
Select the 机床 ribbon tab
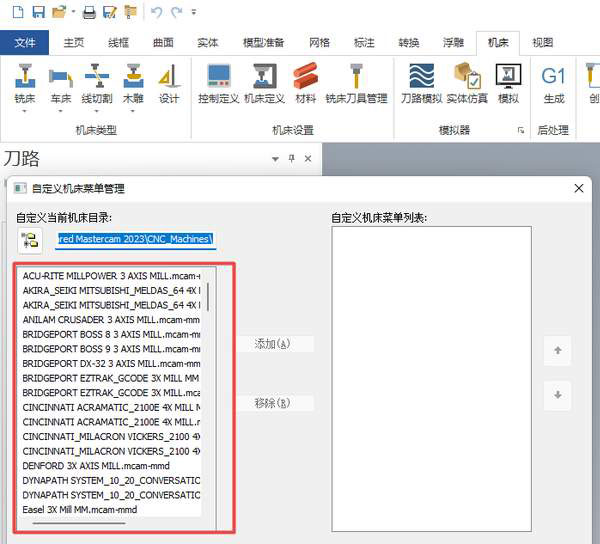(x=498, y=42)
